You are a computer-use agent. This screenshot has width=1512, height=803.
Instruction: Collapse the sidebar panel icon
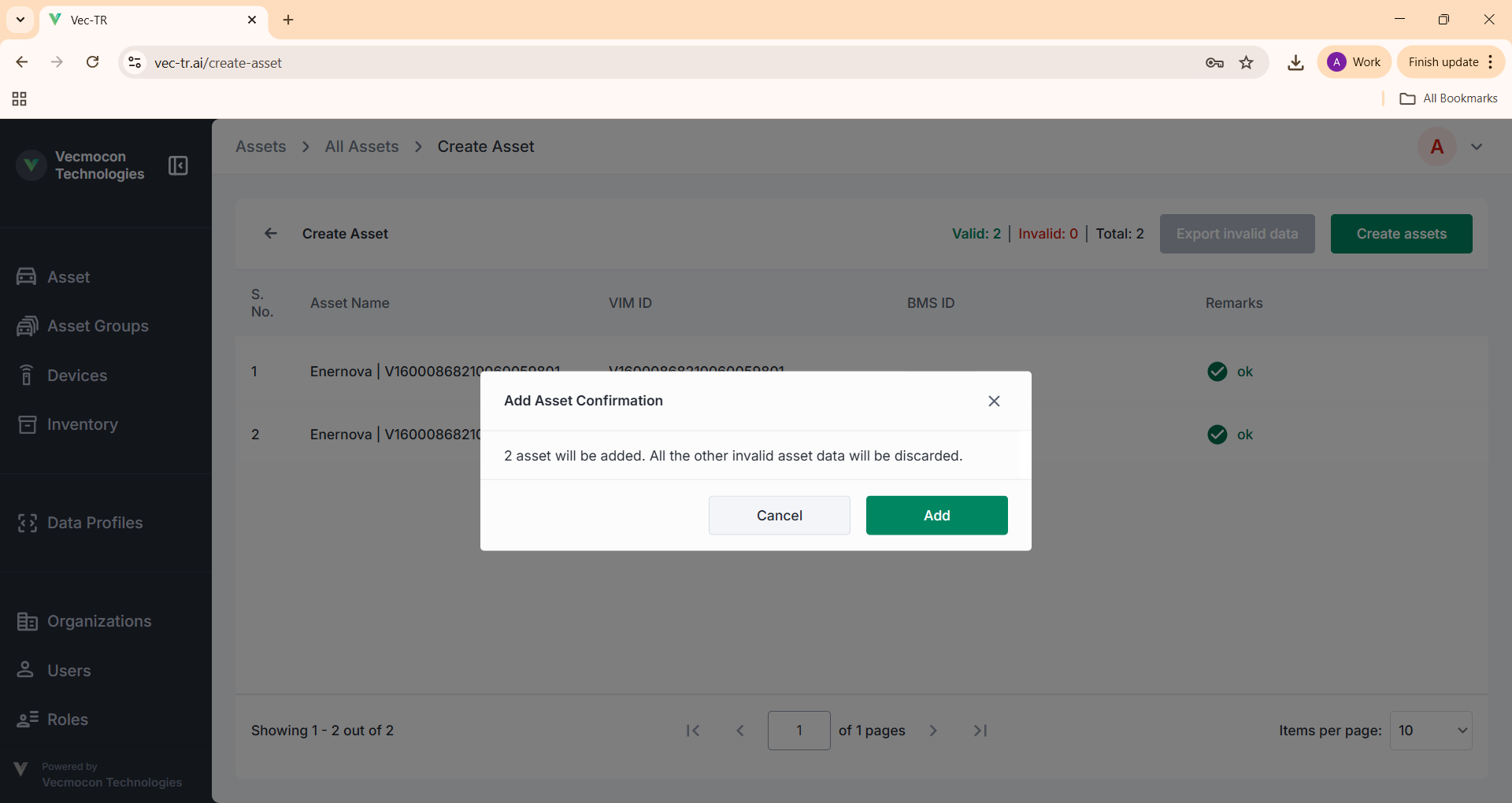click(x=178, y=165)
